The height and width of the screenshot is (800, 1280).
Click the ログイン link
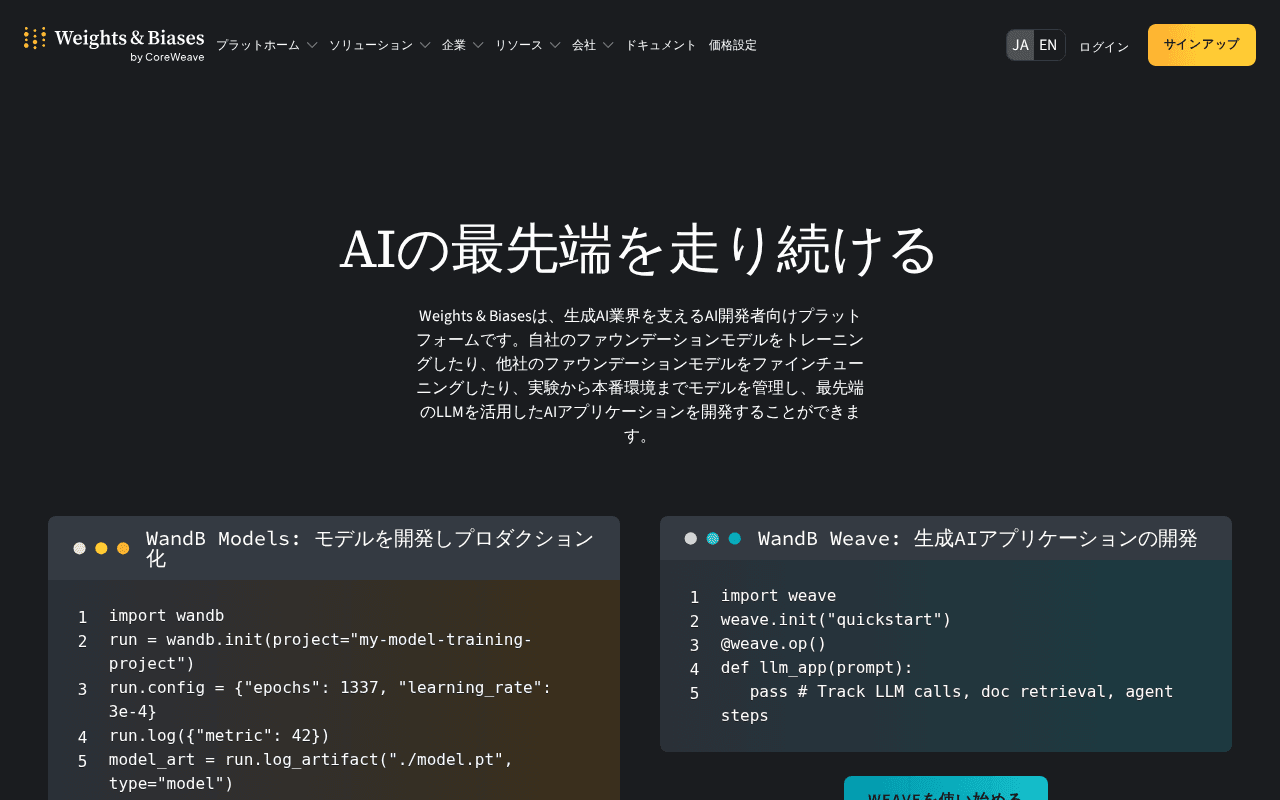point(1104,46)
